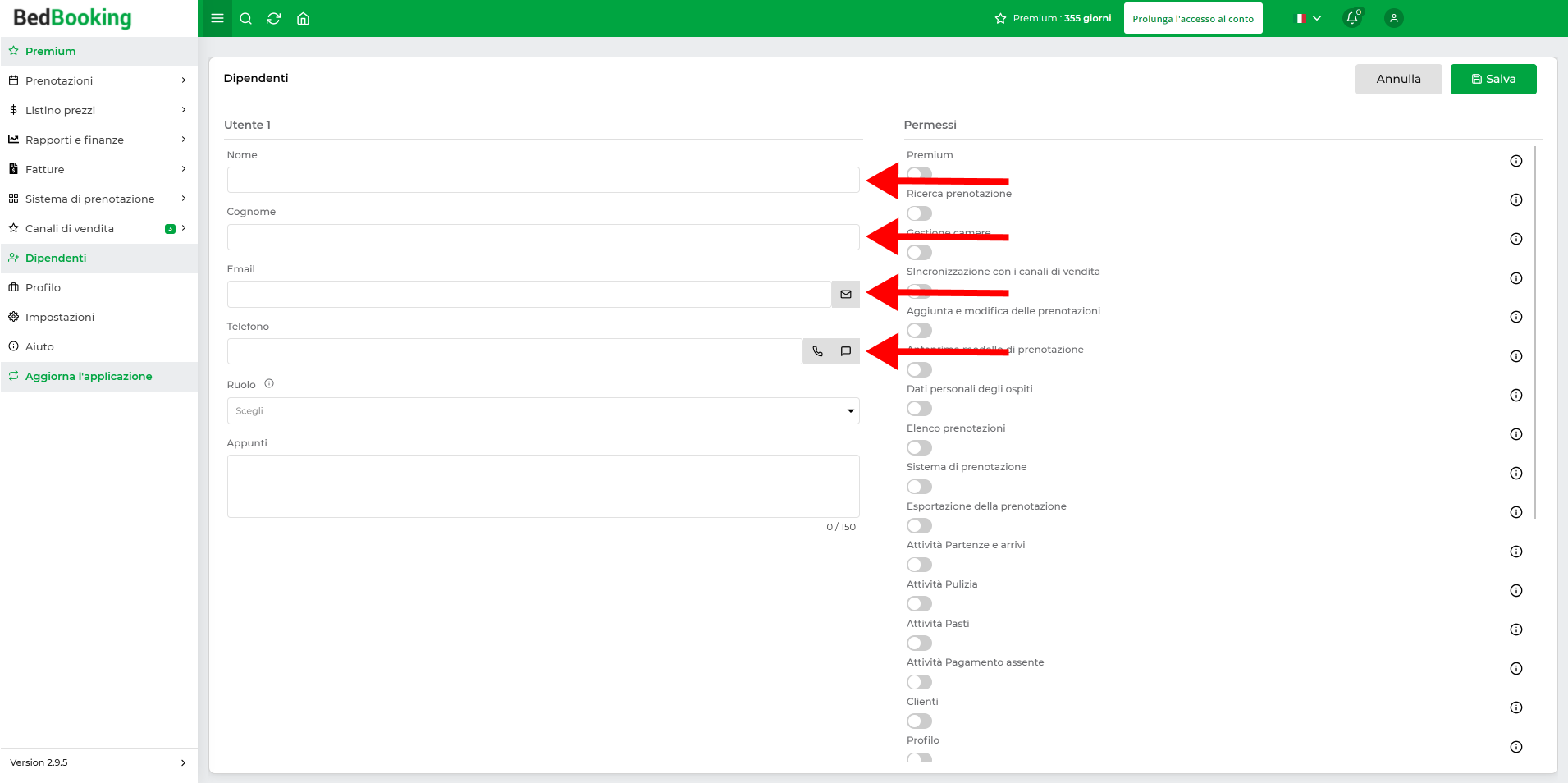1568x783 pixels.
Task: Expand Sistema di prenotazione sidebar chevron
Action: [x=184, y=199]
